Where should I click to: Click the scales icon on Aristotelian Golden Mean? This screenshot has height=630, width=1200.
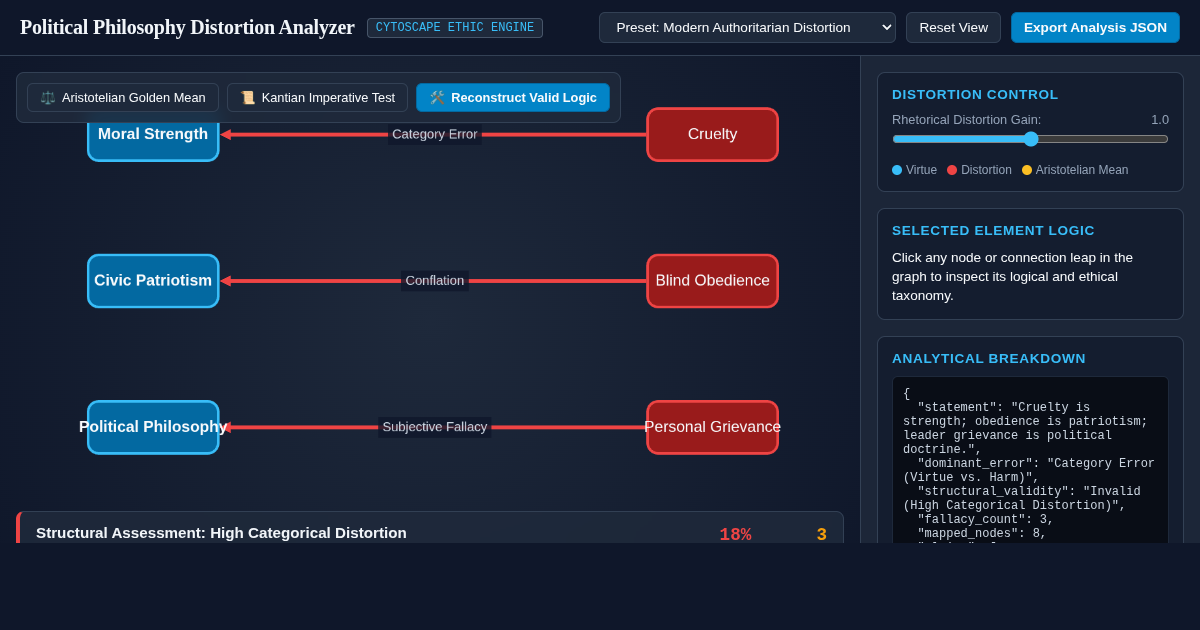click(48, 98)
